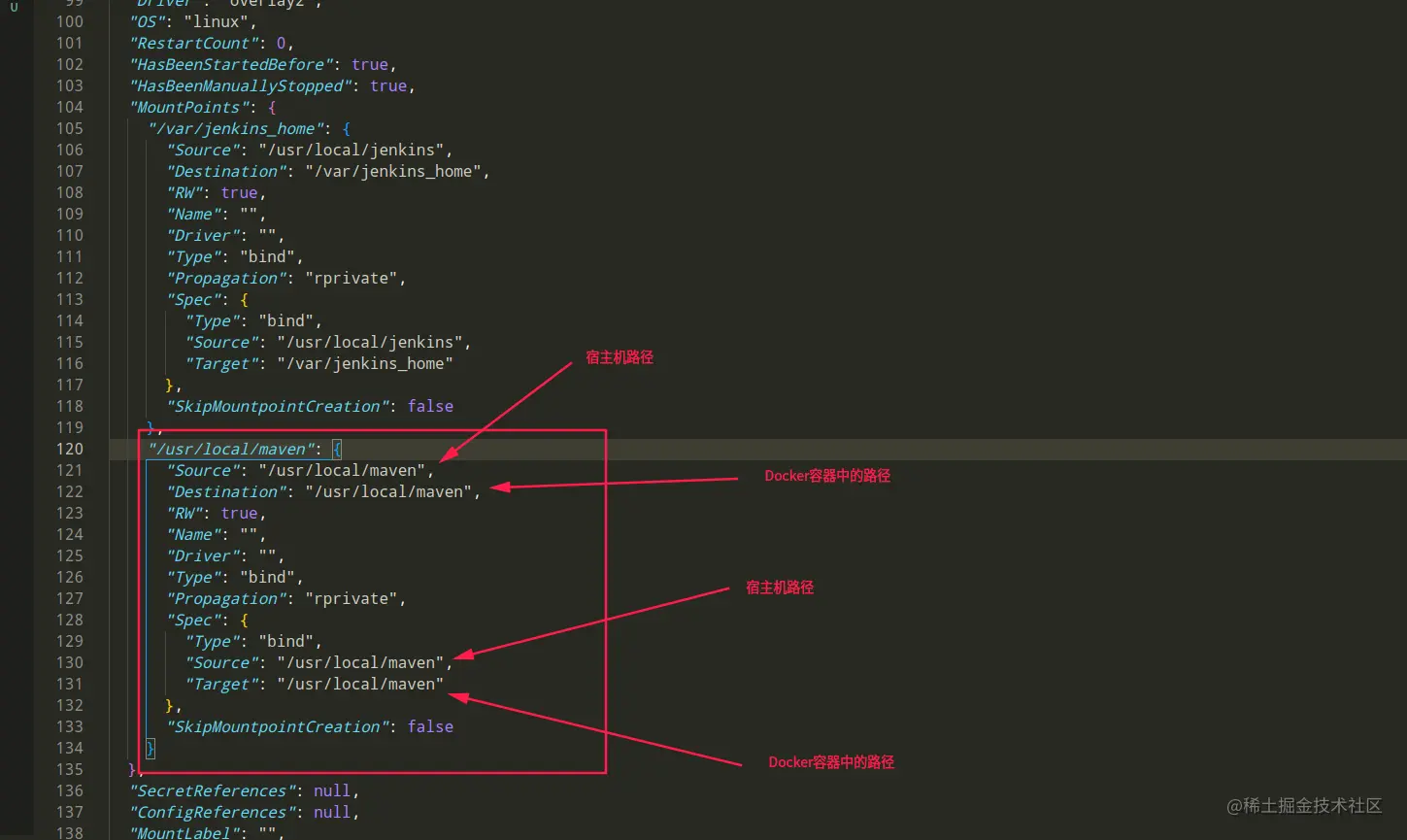Click the "Type" key on line 126

[193, 577]
